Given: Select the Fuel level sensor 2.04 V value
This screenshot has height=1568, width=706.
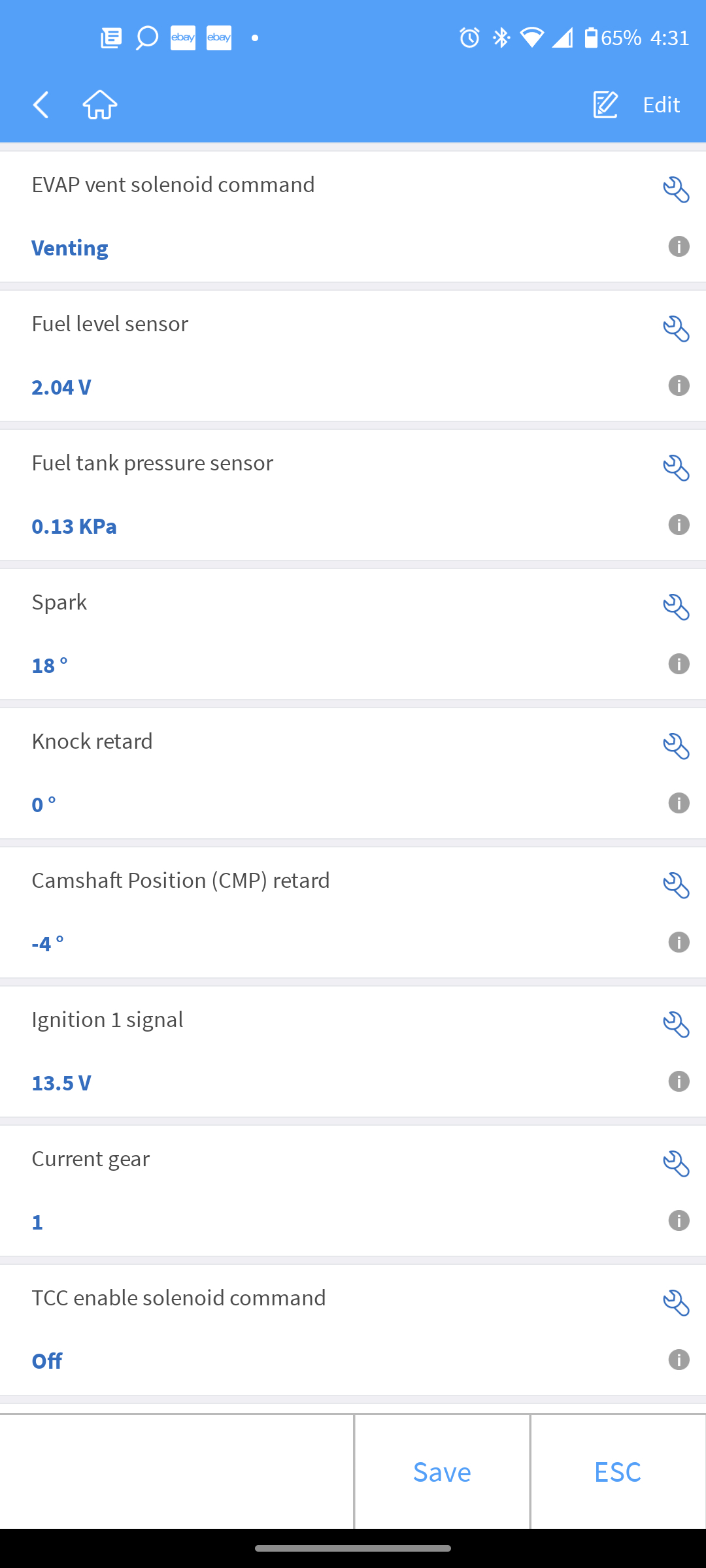Looking at the screenshot, I should (x=61, y=387).
